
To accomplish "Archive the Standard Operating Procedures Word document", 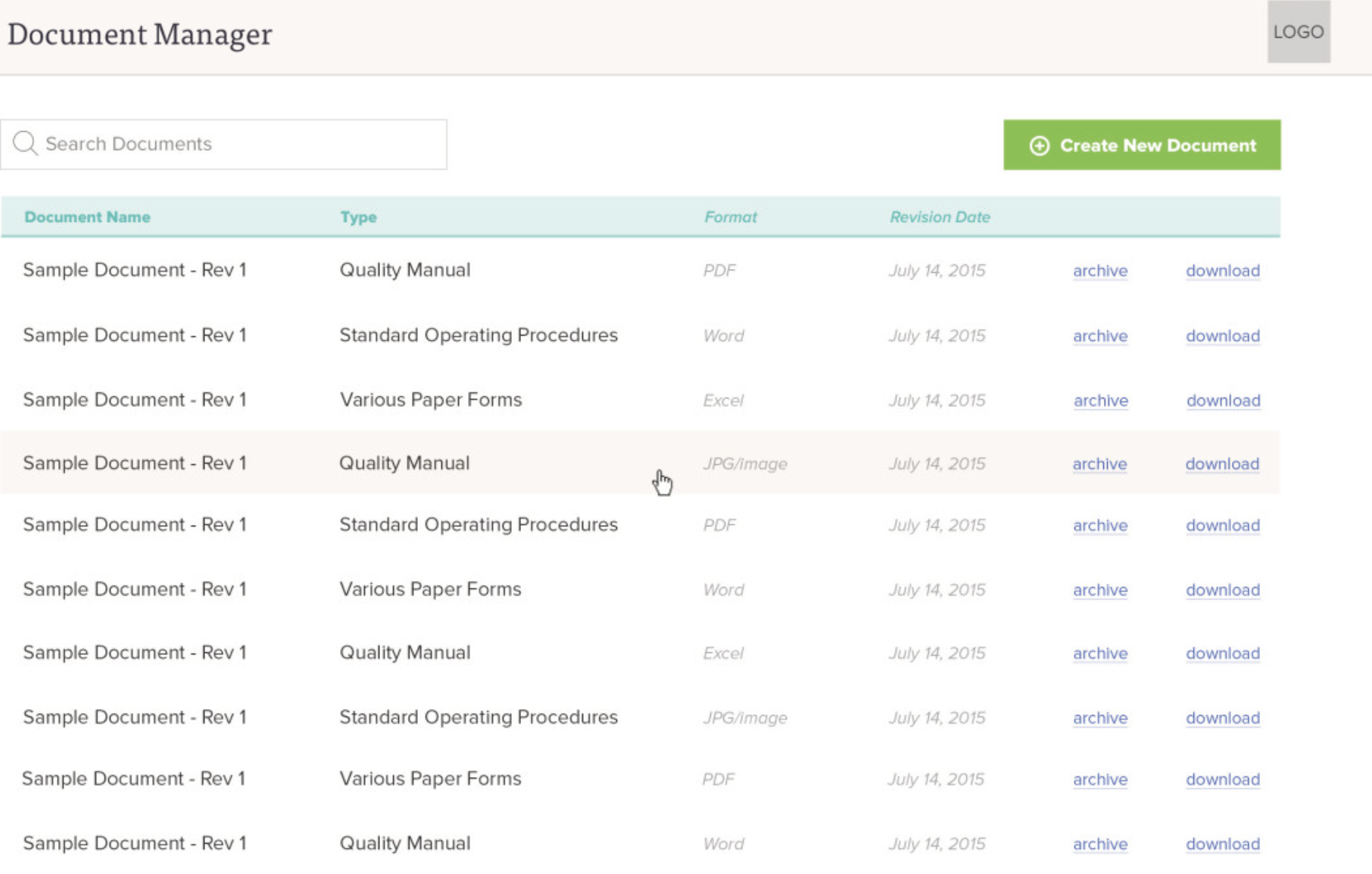I will pos(1100,336).
